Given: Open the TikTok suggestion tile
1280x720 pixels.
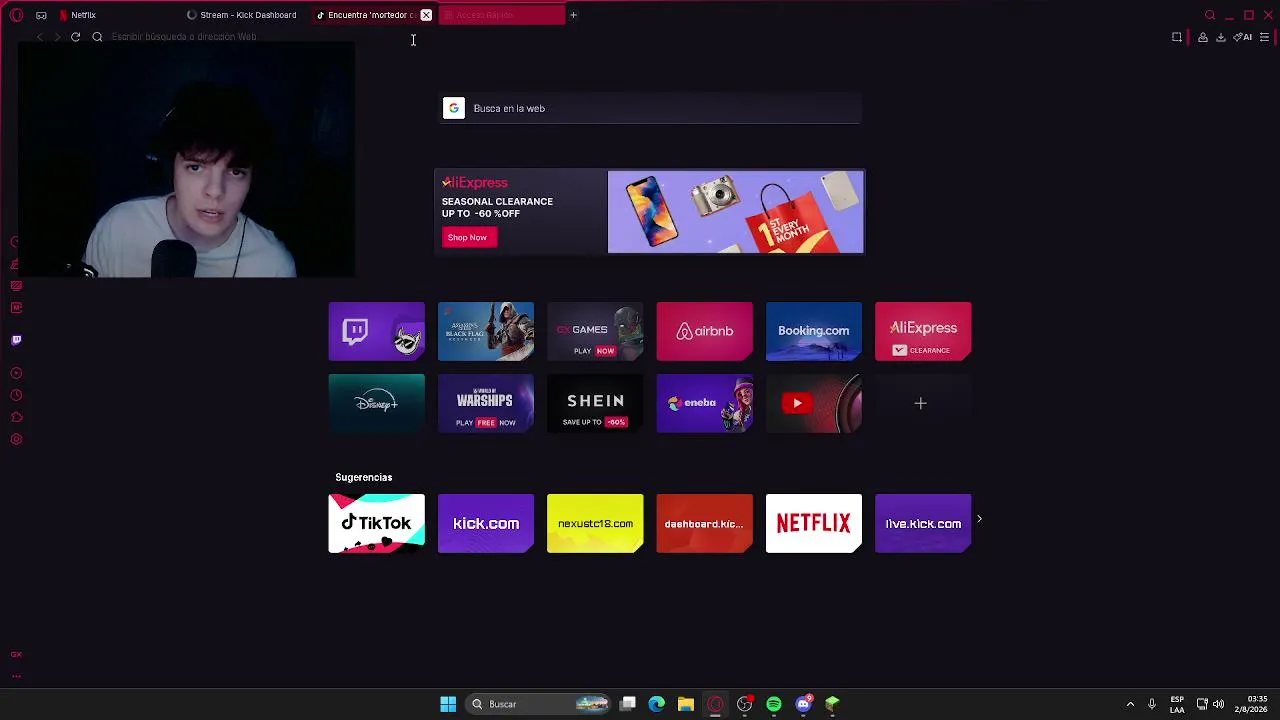Looking at the screenshot, I should coord(376,523).
